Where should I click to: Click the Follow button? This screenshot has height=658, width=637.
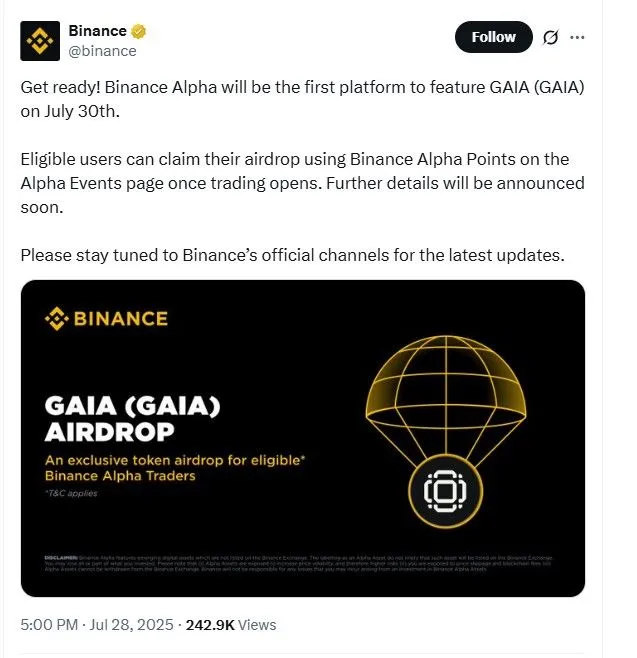[493, 37]
